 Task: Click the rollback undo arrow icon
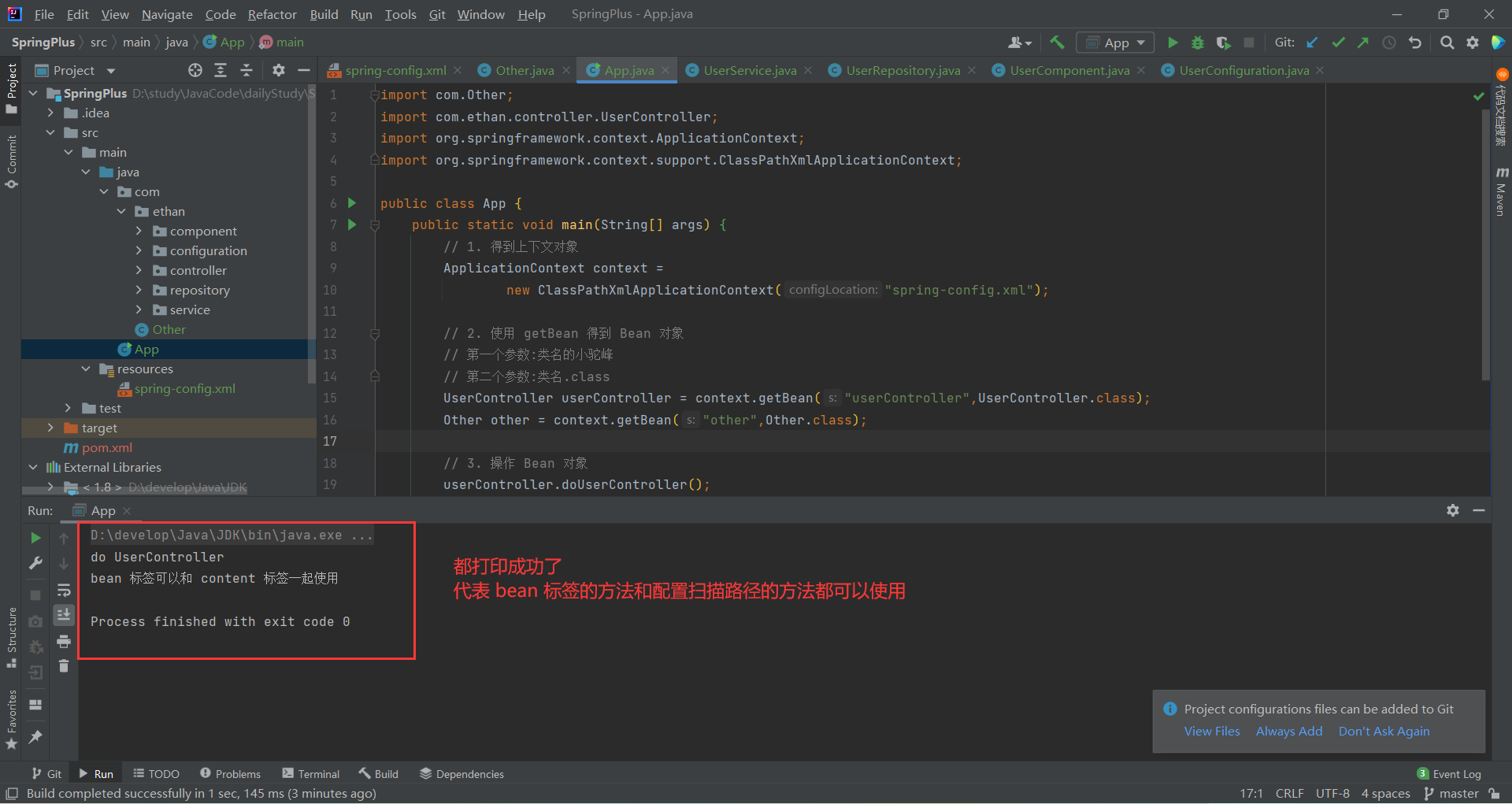1415,43
